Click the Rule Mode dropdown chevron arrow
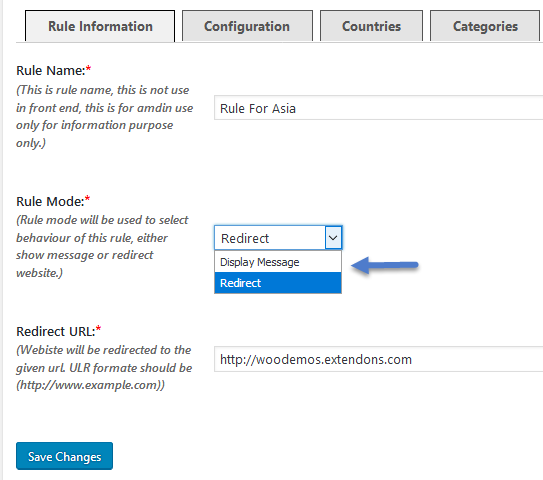The width and height of the screenshot is (543, 480). pos(333,238)
